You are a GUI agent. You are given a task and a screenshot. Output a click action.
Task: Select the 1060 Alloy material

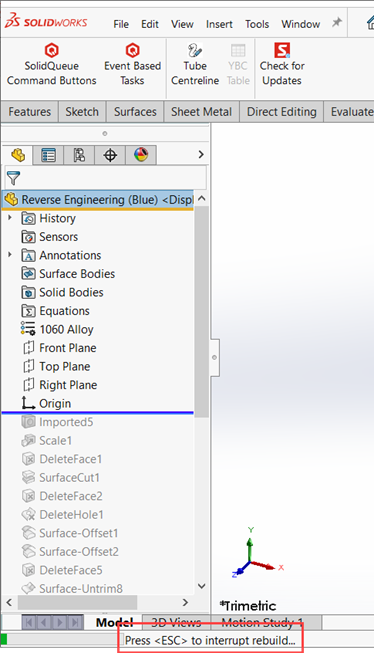pyautogui.click(x=57, y=329)
